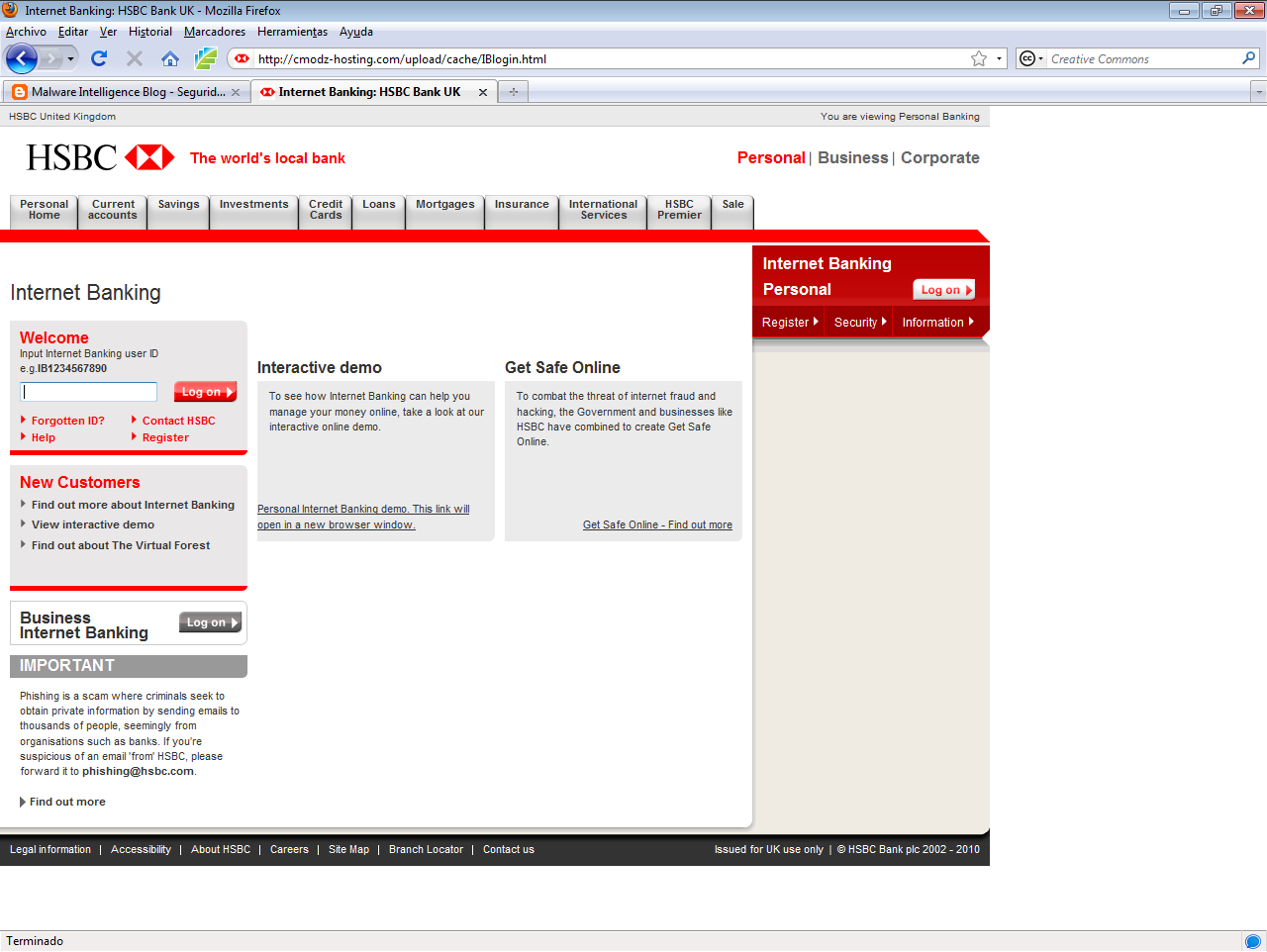This screenshot has width=1267, height=952.
Task: Open the Site Map footer link
Action: pyautogui.click(x=348, y=849)
